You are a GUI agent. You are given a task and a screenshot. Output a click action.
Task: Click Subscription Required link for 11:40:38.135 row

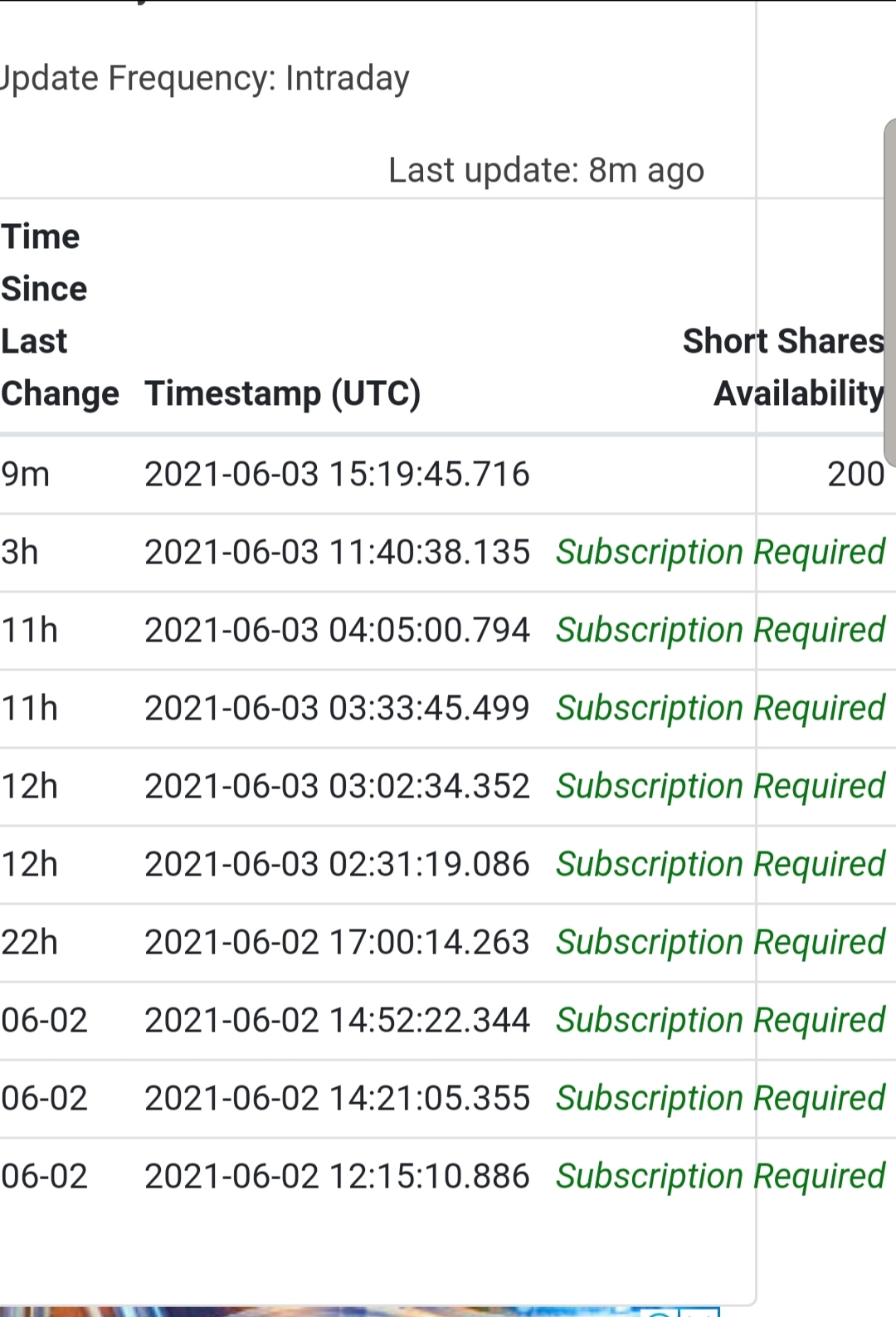click(720, 553)
